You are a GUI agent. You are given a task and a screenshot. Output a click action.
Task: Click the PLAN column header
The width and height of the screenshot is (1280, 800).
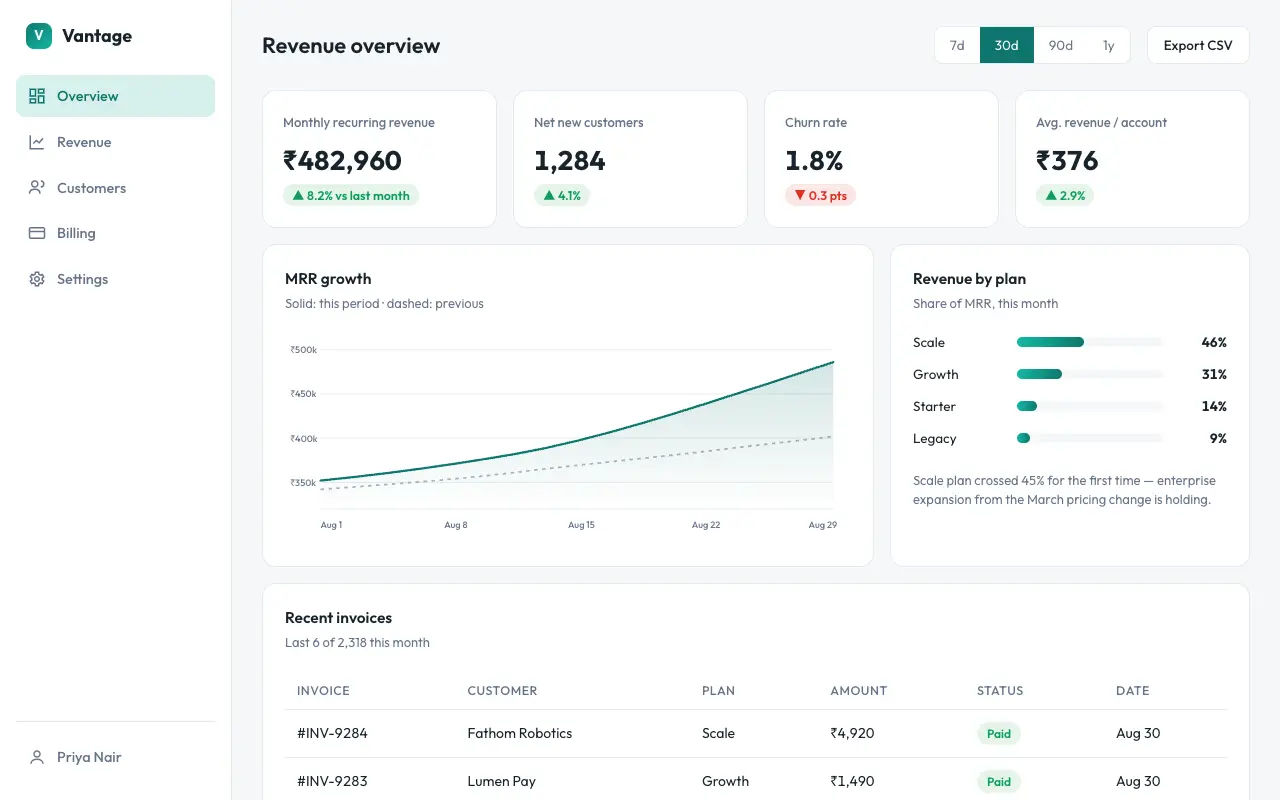(x=718, y=691)
